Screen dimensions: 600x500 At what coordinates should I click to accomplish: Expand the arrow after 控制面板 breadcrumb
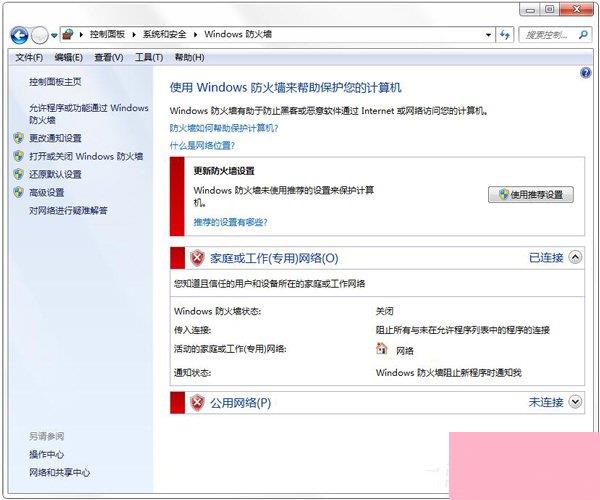coord(134,35)
